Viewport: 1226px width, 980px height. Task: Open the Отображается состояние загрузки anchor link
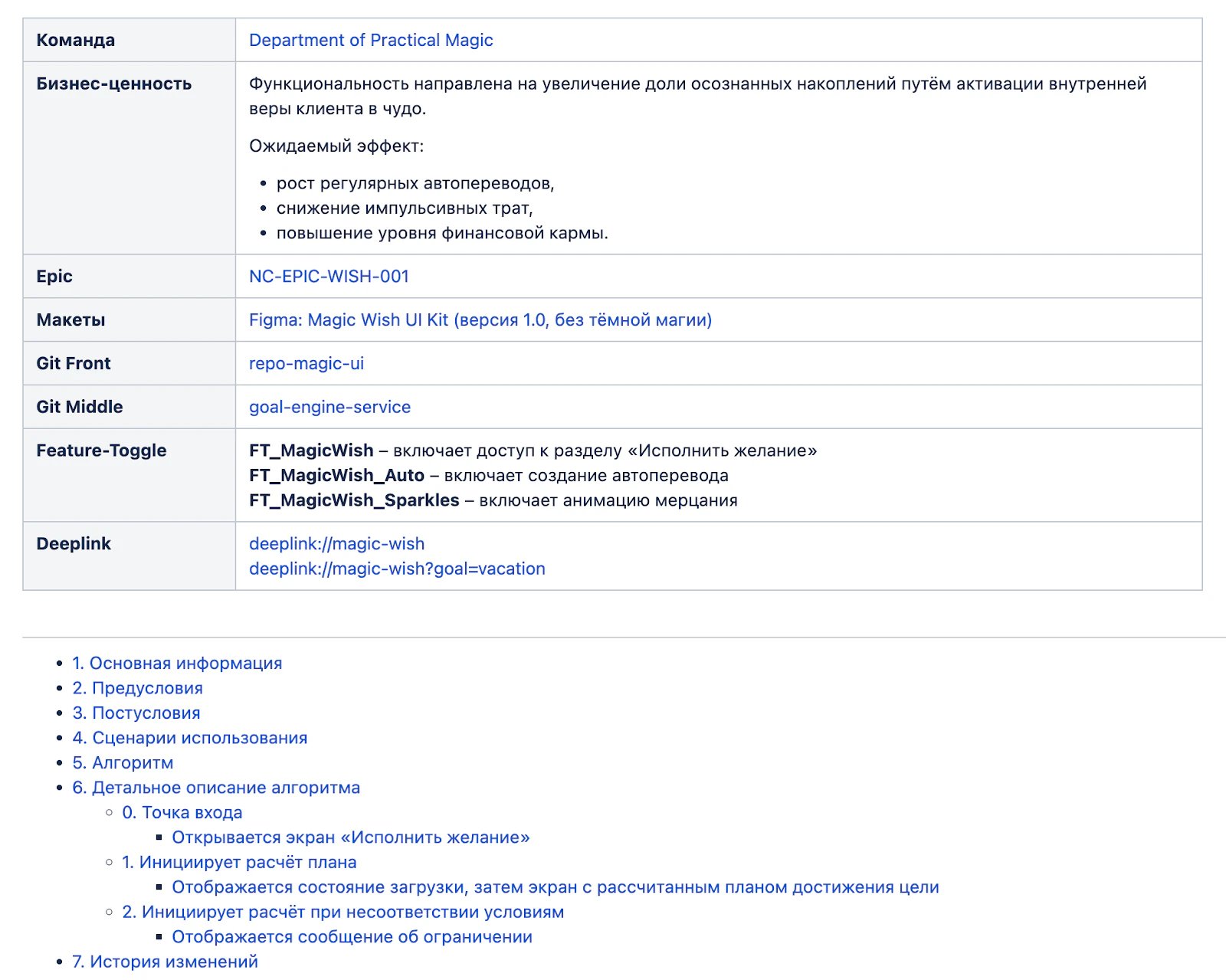coord(556,887)
